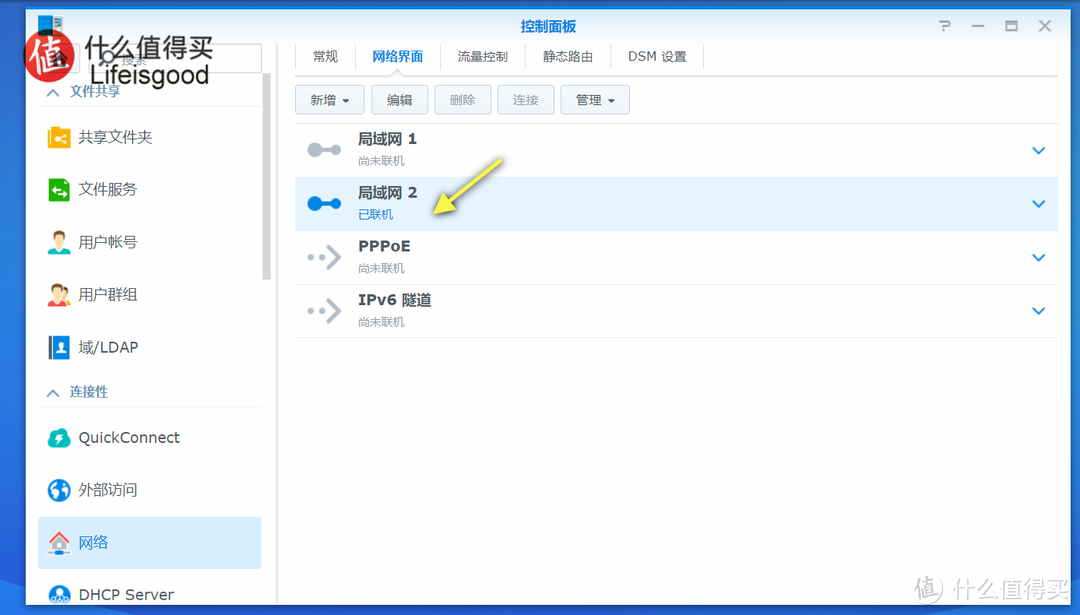Switch to the 静态路由 tab
Screen dimensions: 1080x615
[568, 57]
